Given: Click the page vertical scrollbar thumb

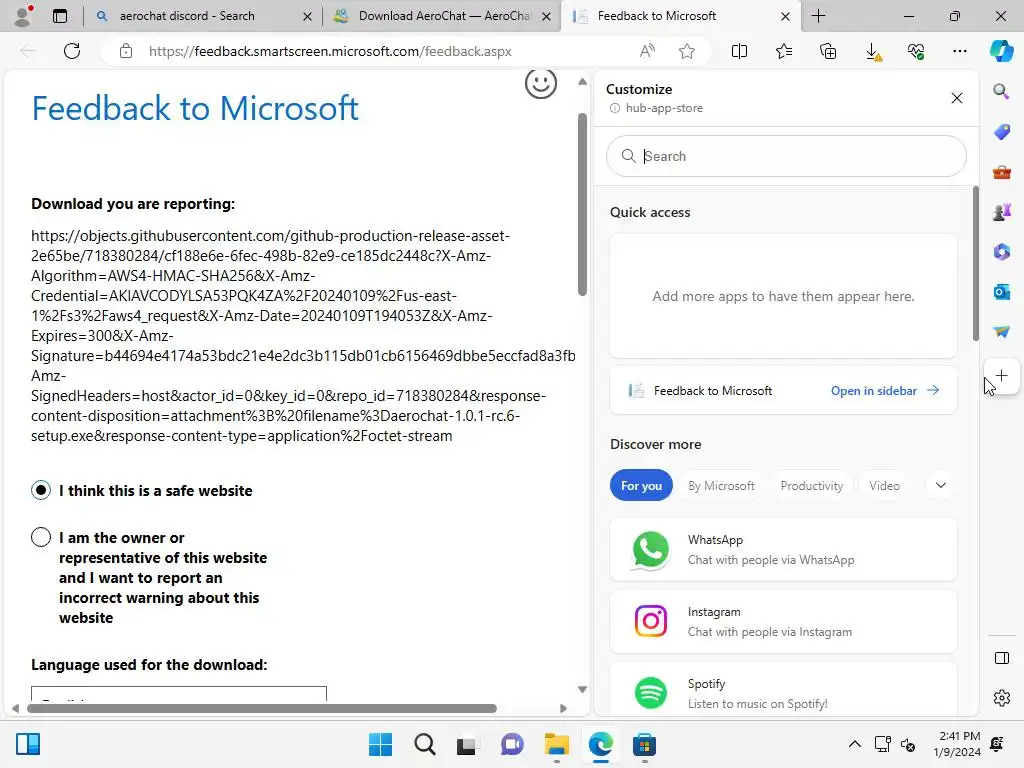Looking at the screenshot, I should (x=583, y=204).
